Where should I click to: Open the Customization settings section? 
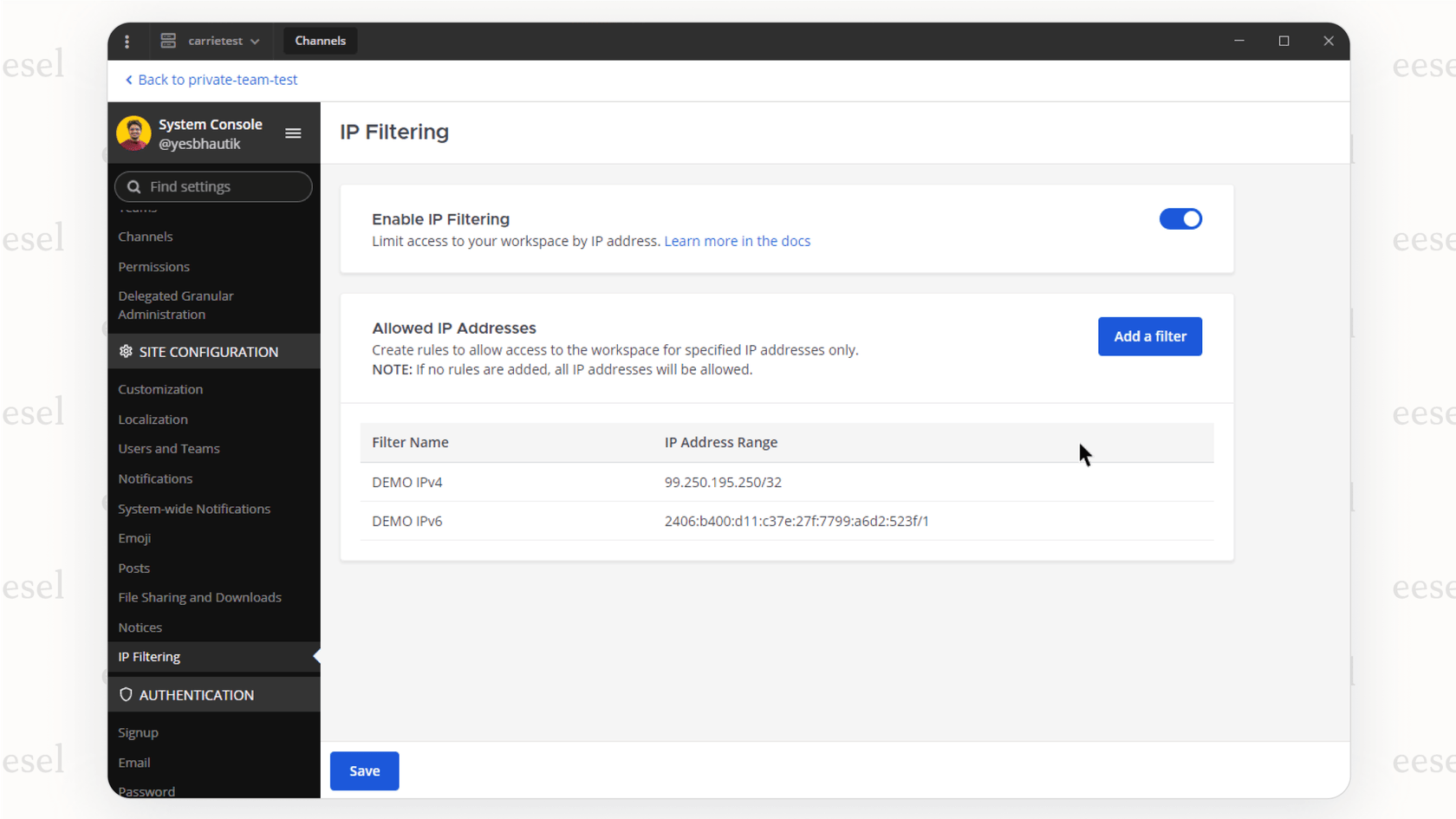pos(160,389)
